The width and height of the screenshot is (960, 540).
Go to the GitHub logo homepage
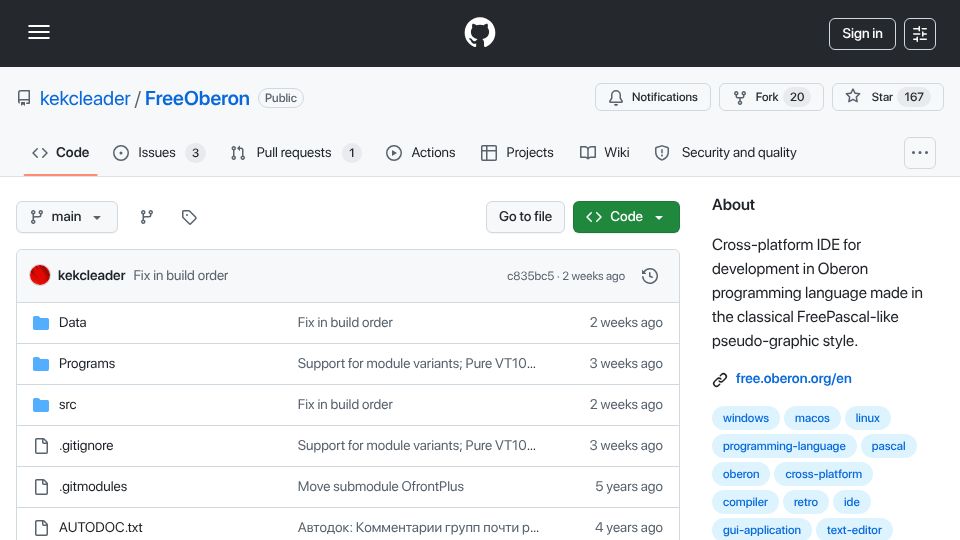(479, 32)
